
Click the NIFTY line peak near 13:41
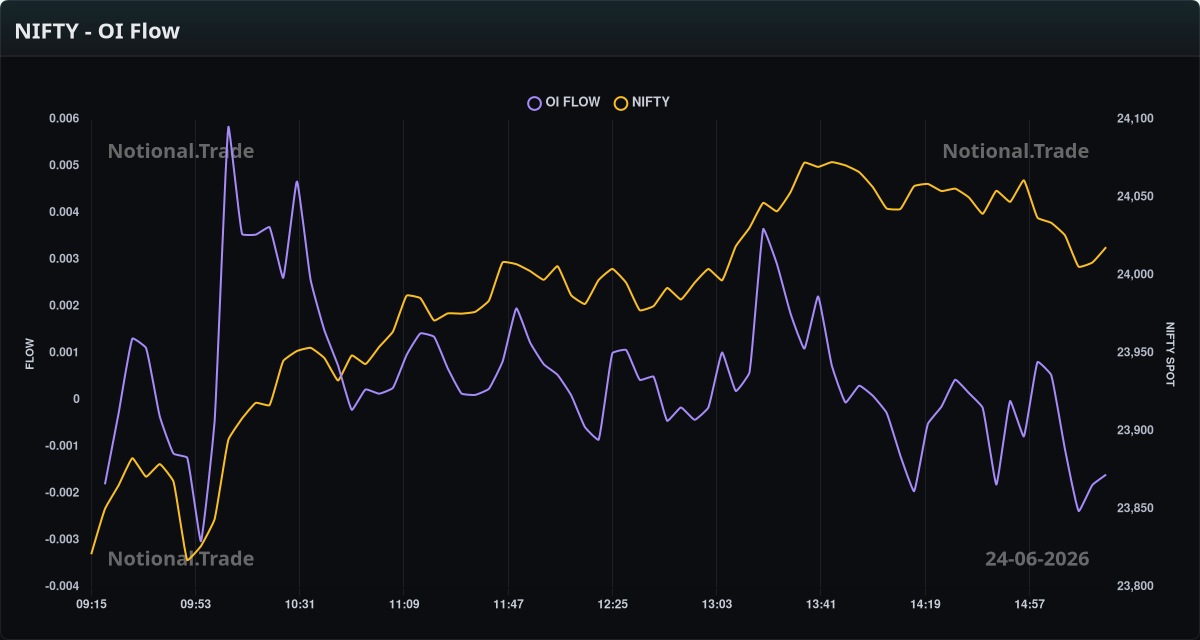[x=832, y=162]
